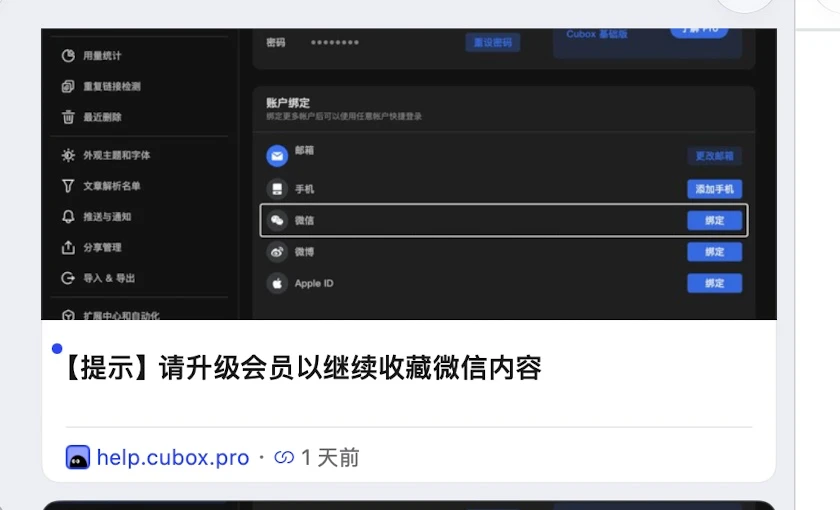840x510 pixels.
Task: Click the Apple logo icon
Action: 277,283
